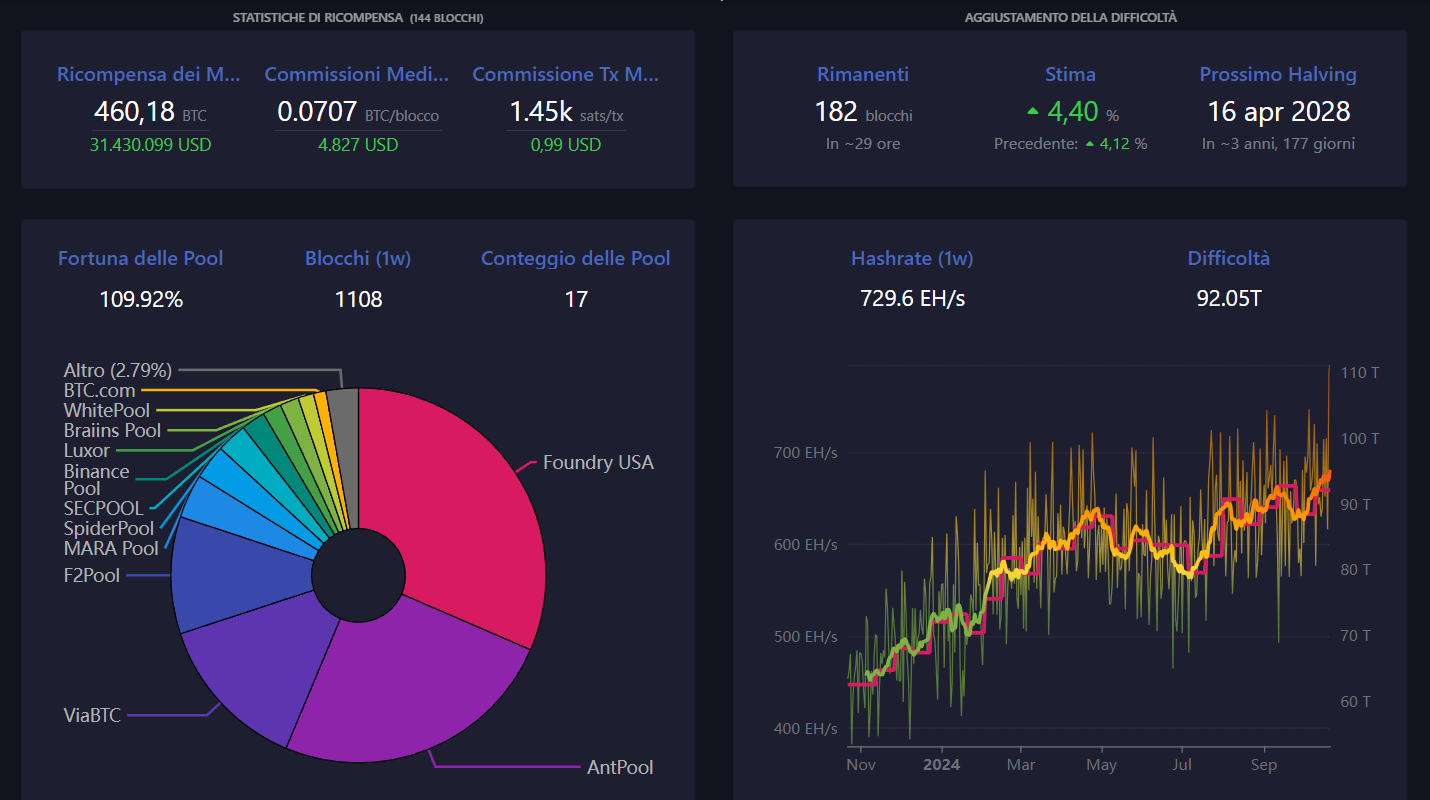Click the 400 EH/s axis label
This screenshot has height=800, width=1430.
click(806, 729)
